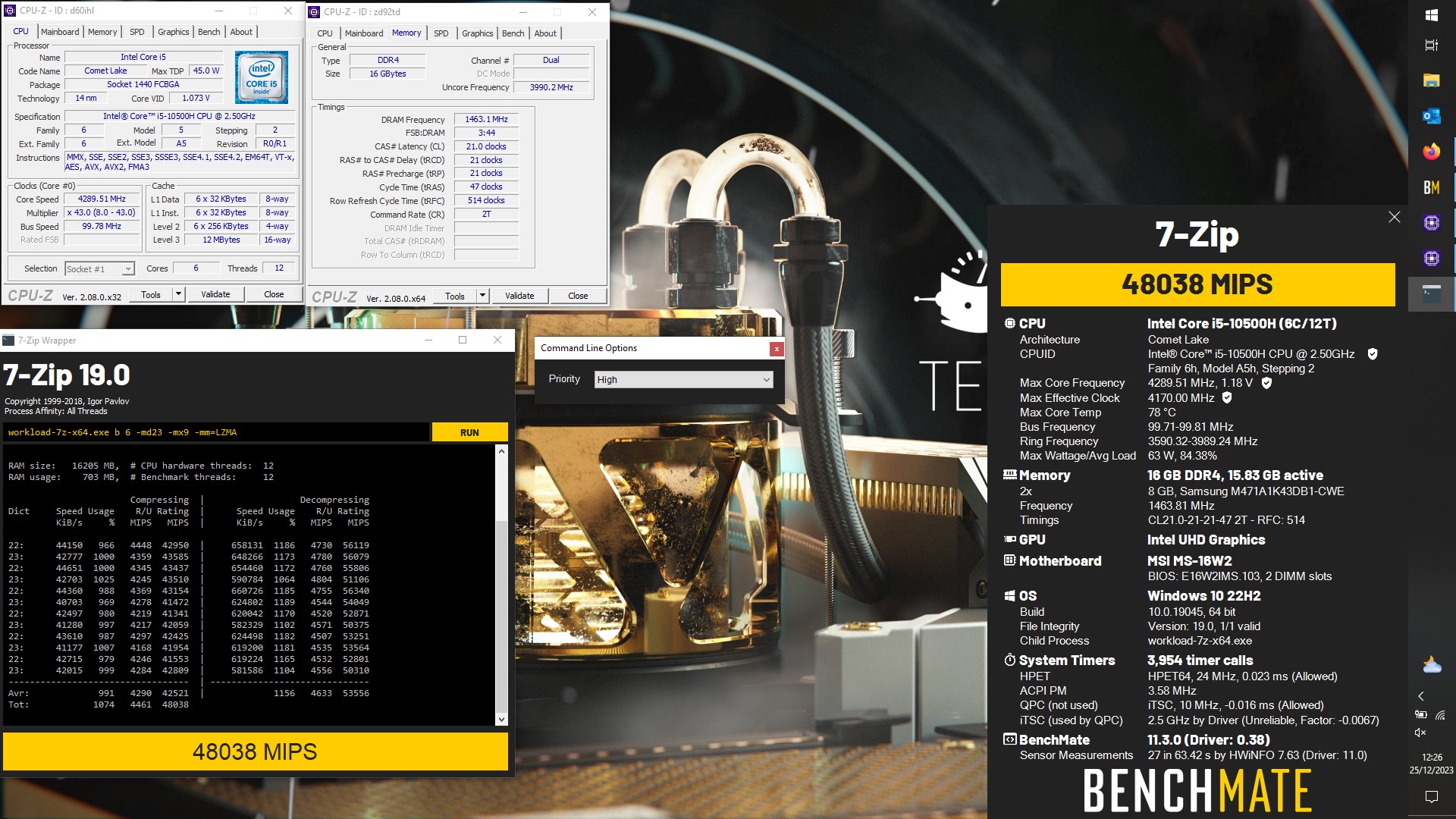The width and height of the screenshot is (1456, 819).
Task: Switch to Mainboard tab in left CPU-Z
Action: click(60, 32)
